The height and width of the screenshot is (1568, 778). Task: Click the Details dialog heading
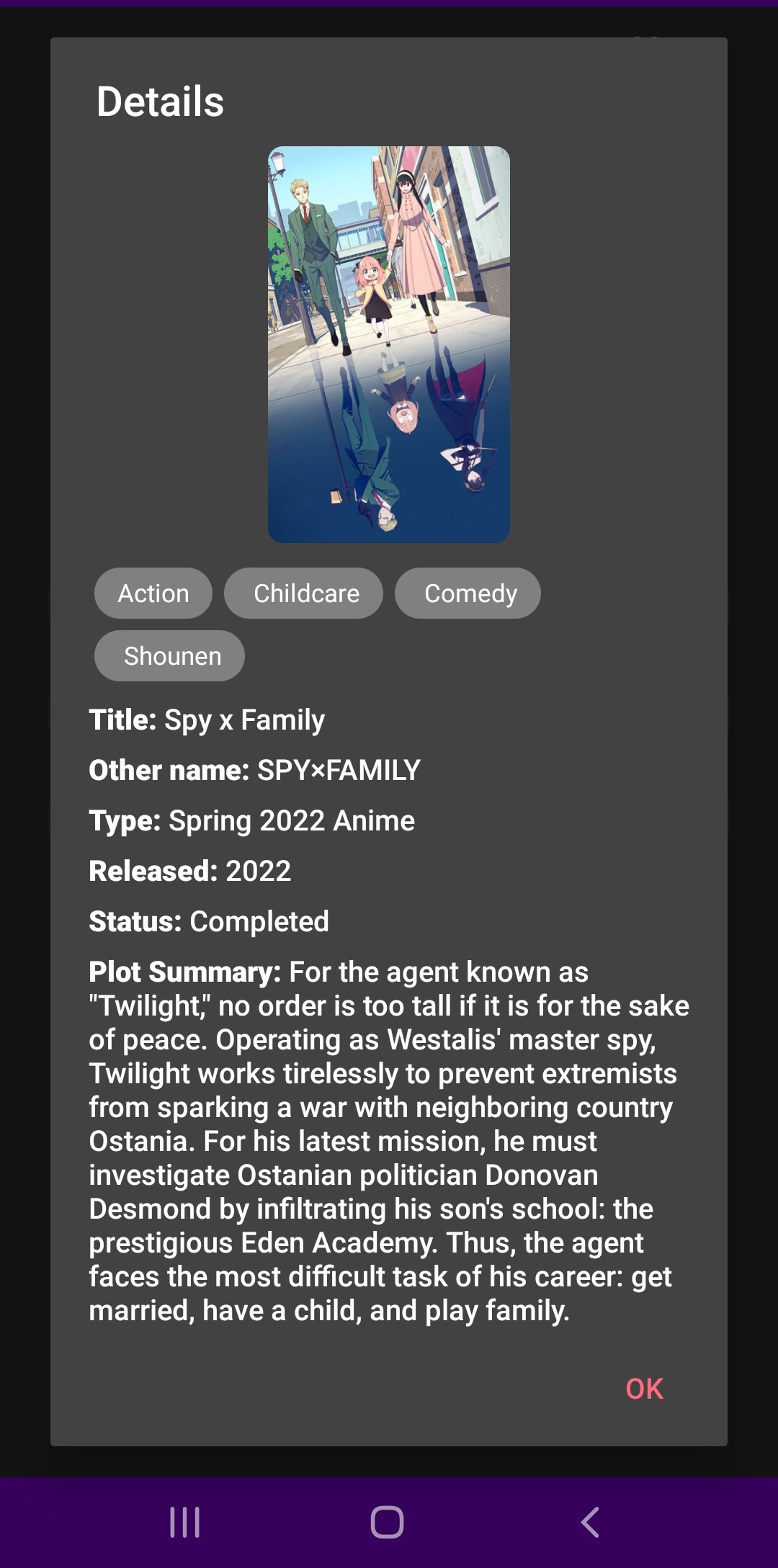(161, 102)
